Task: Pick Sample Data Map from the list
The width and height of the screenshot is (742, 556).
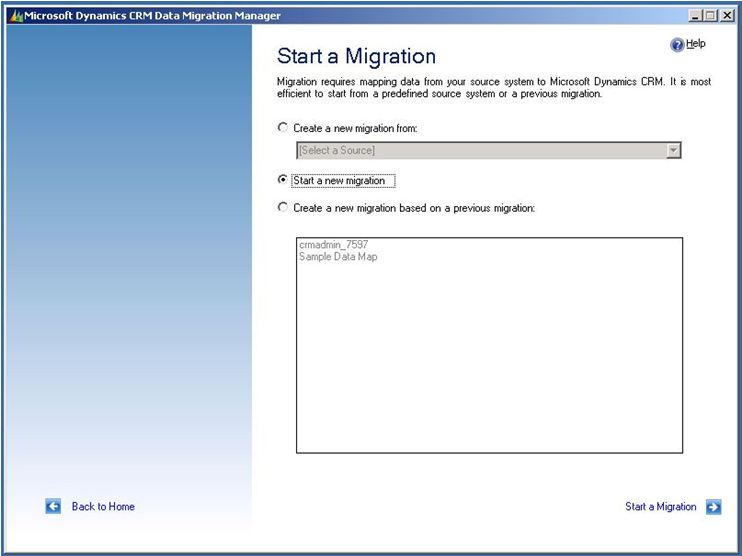Action: pos(338,257)
